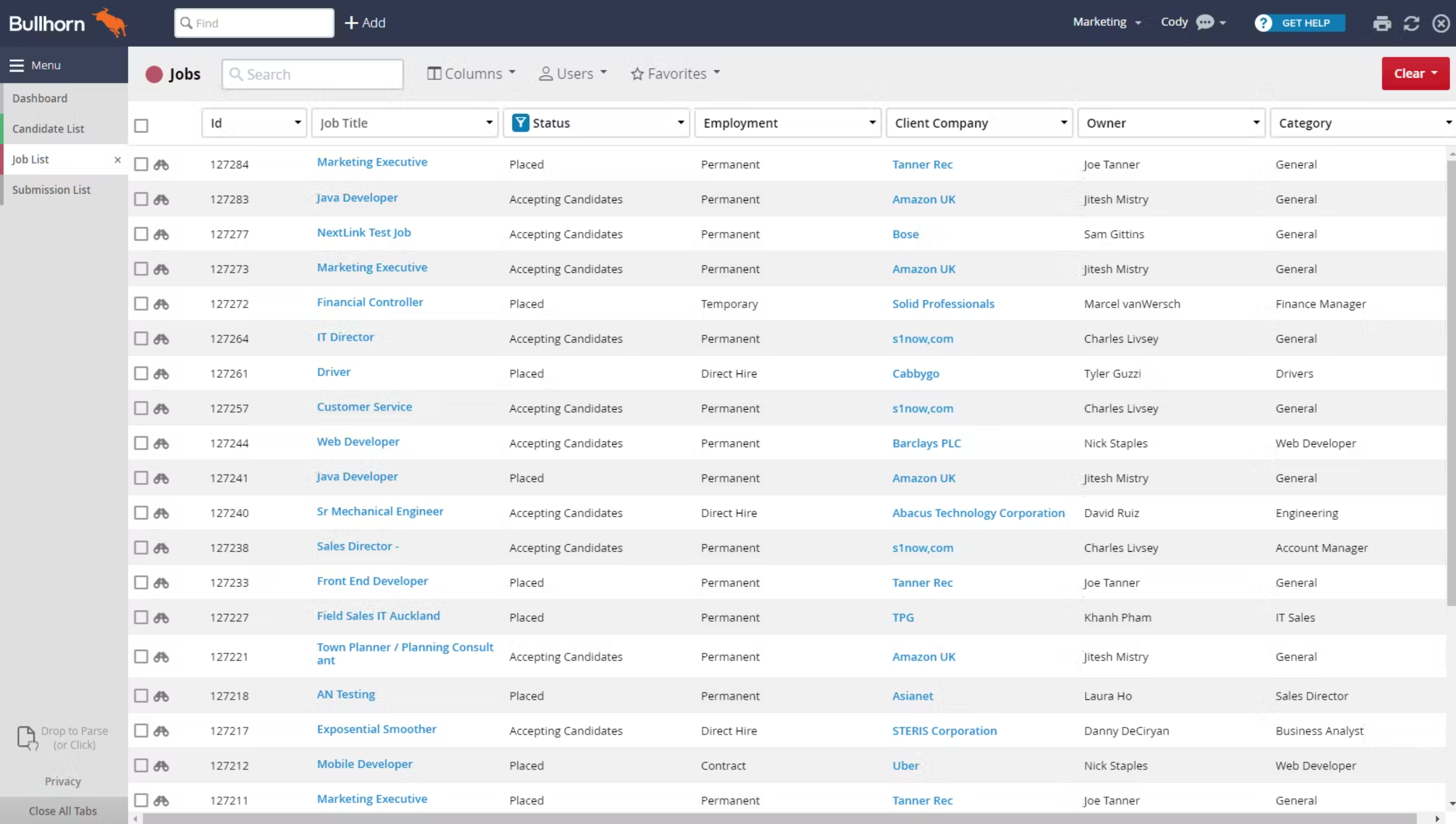The height and width of the screenshot is (824, 1456).
Task: Click the Columns icon above the job list
Action: (434, 73)
